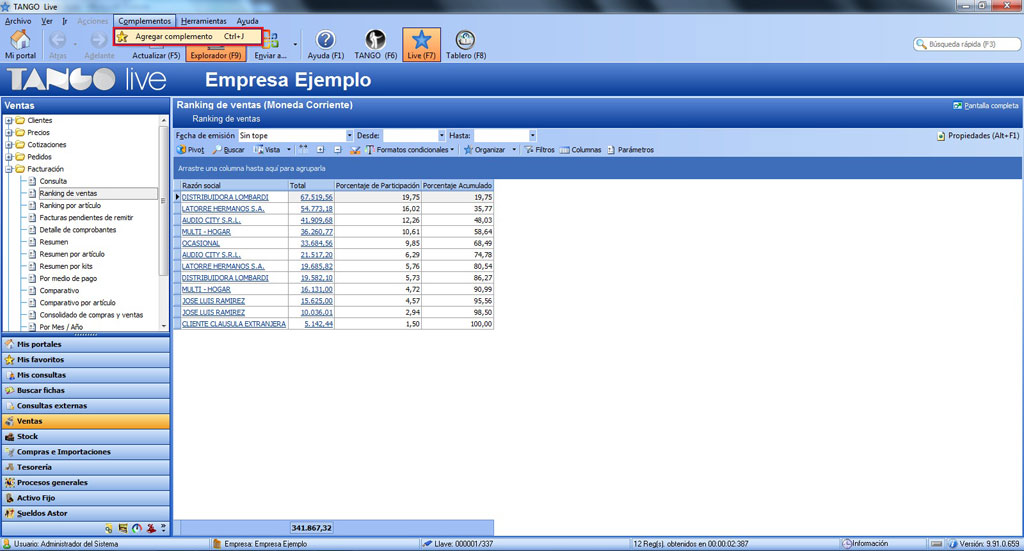Launch TANGO (F6) toolbar icon
The image size is (1024, 551).
coord(376,44)
